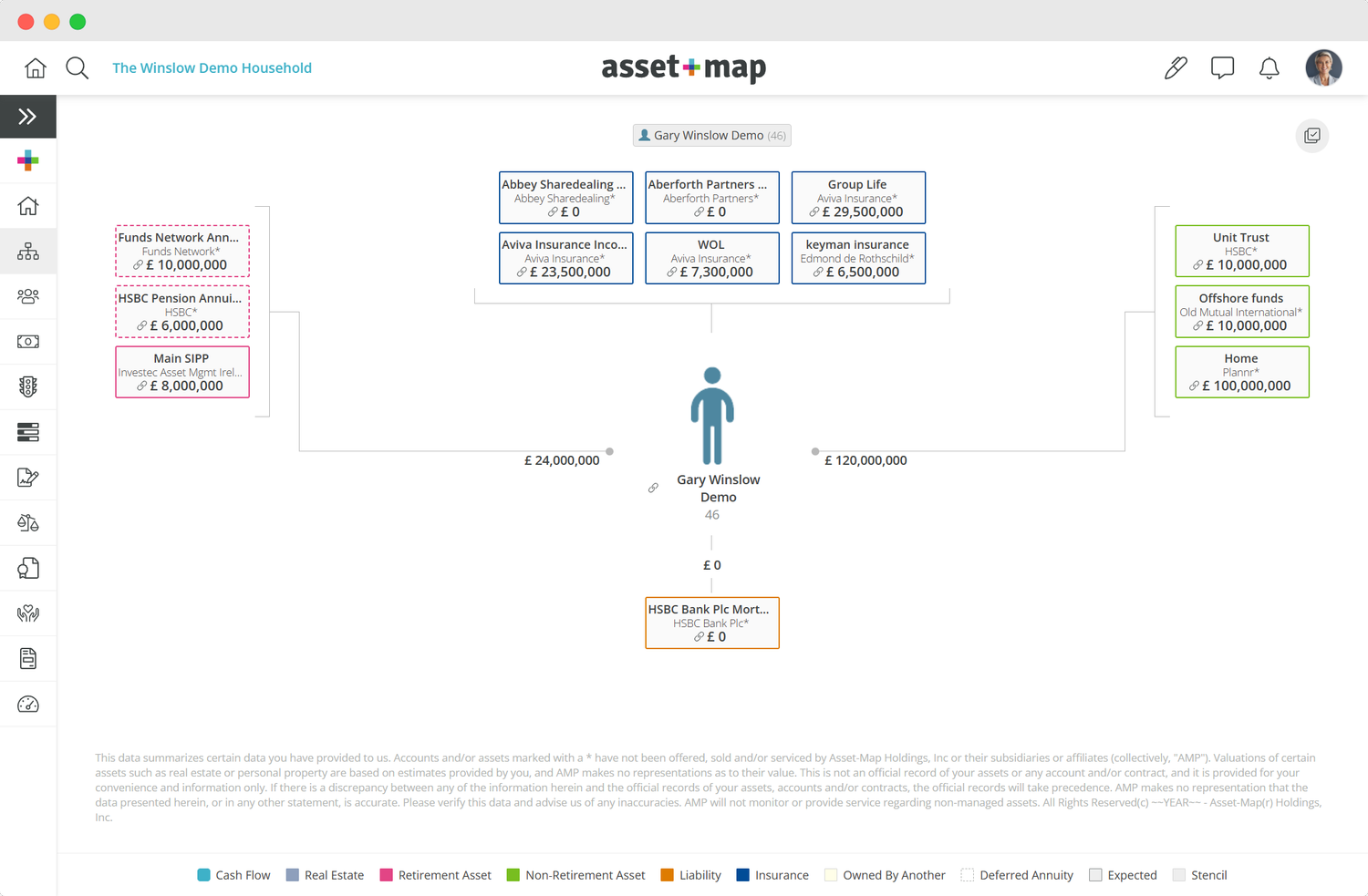This screenshot has height=896, width=1368.
Task: Open the pen edit icon in the top bar
Action: [1176, 67]
